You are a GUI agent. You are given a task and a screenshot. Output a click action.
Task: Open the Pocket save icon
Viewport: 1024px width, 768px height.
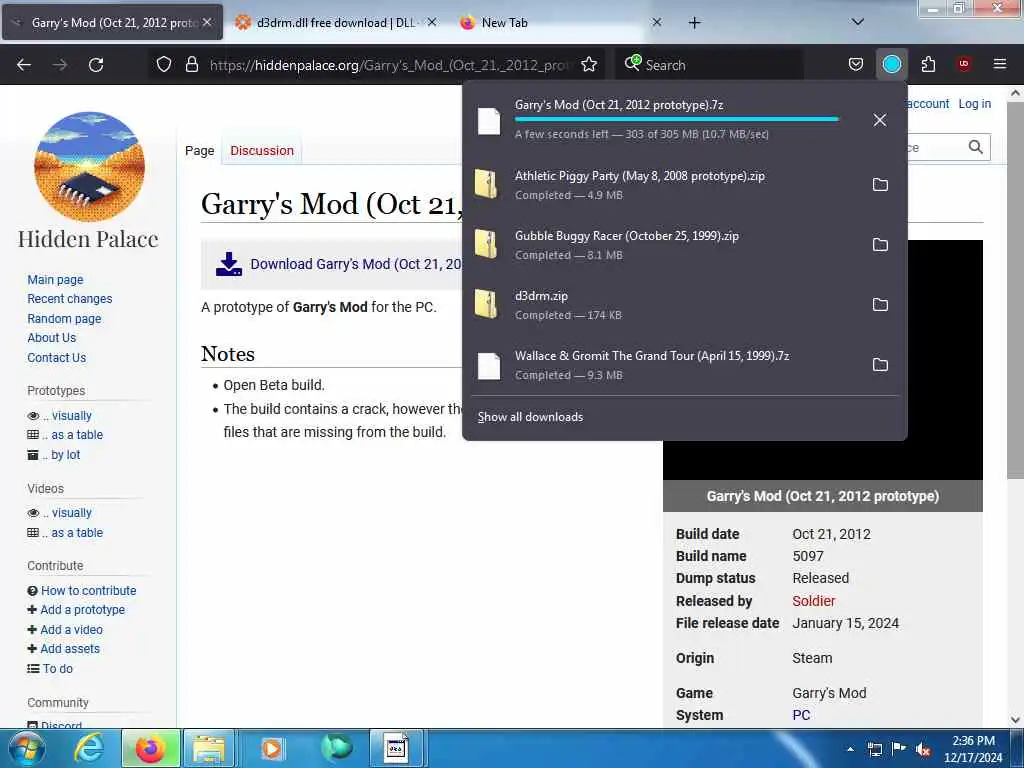click(x=856, y=64)
